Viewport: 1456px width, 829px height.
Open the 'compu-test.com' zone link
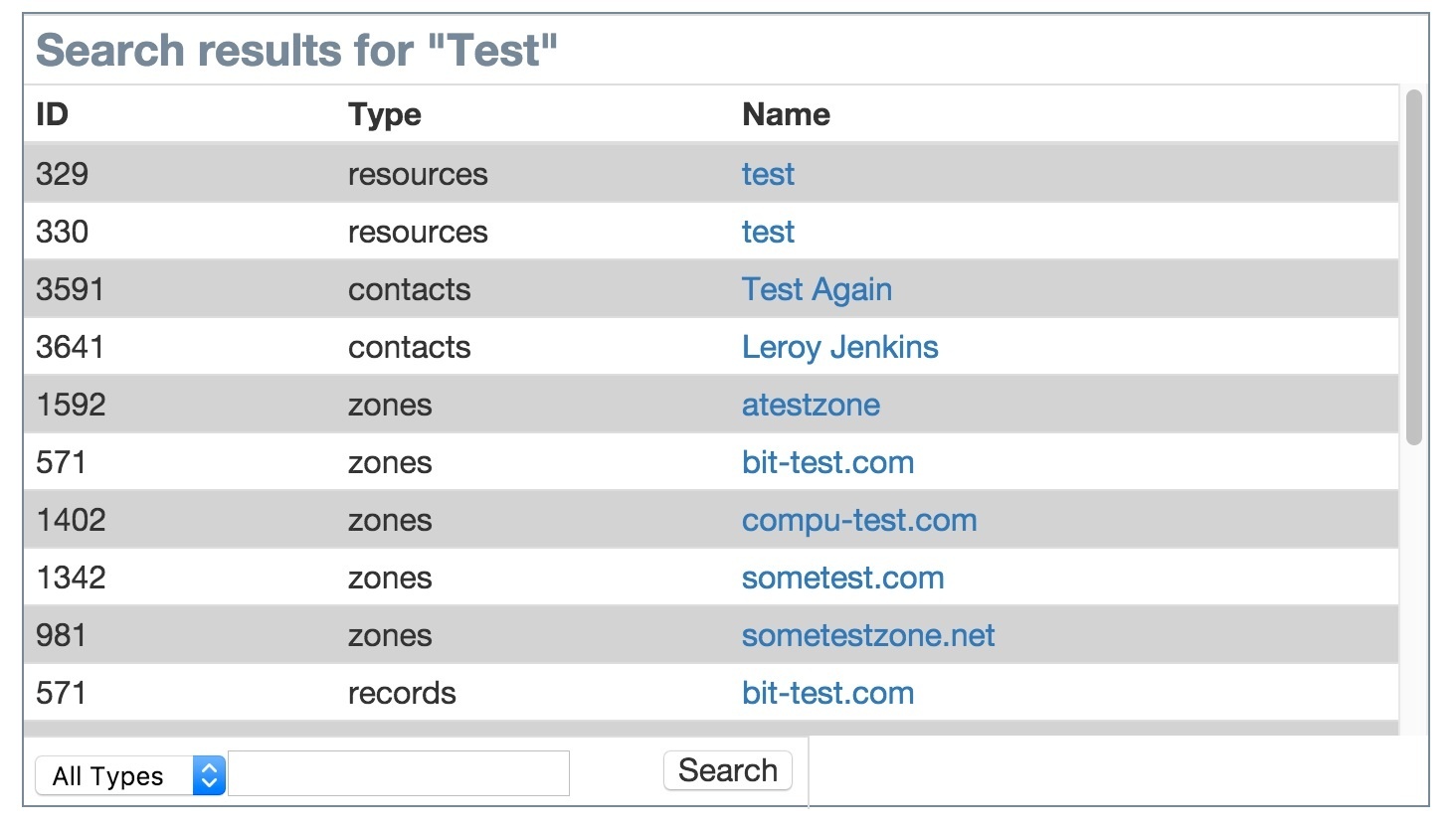point(859,521)
